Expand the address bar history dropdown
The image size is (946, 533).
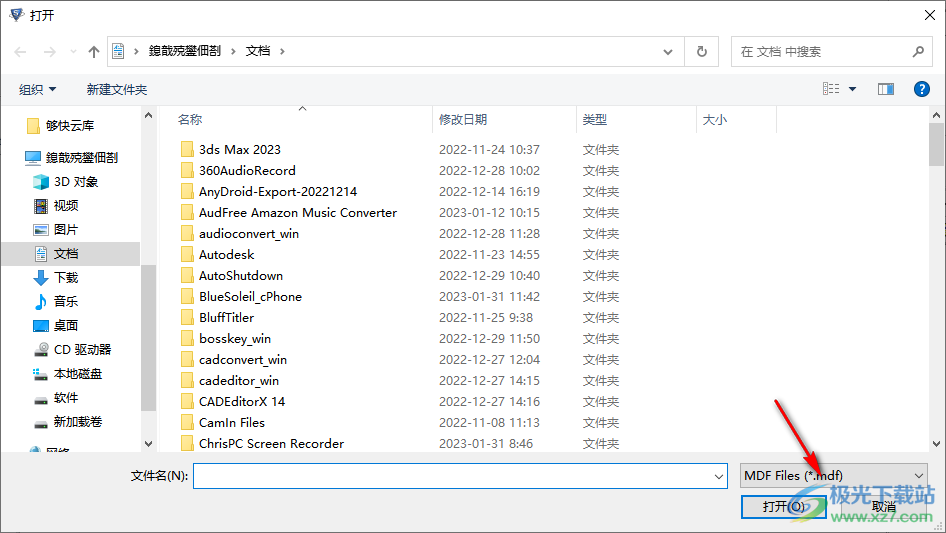pos(668,52)
